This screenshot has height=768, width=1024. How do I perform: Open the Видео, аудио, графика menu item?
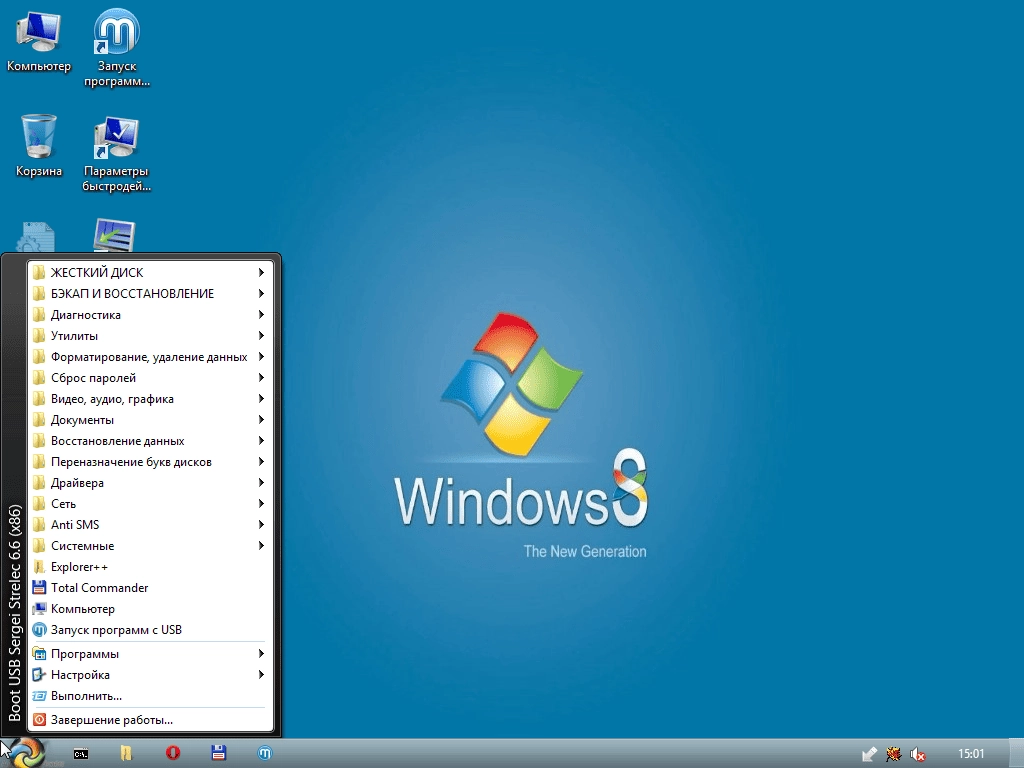coord(150,398)
